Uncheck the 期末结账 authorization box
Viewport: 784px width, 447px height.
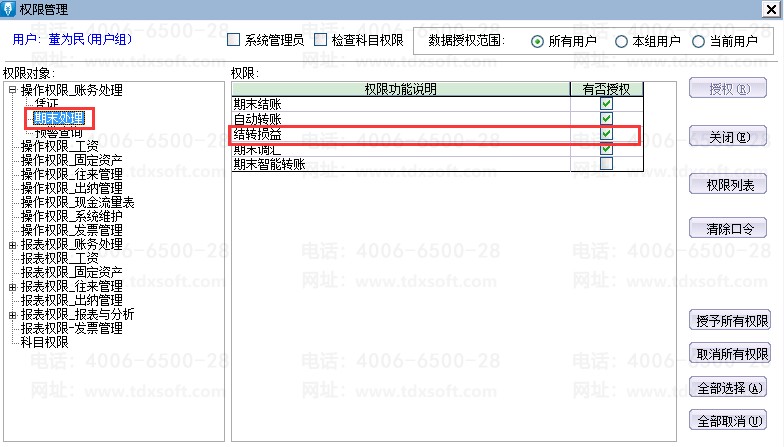point(606,104)
